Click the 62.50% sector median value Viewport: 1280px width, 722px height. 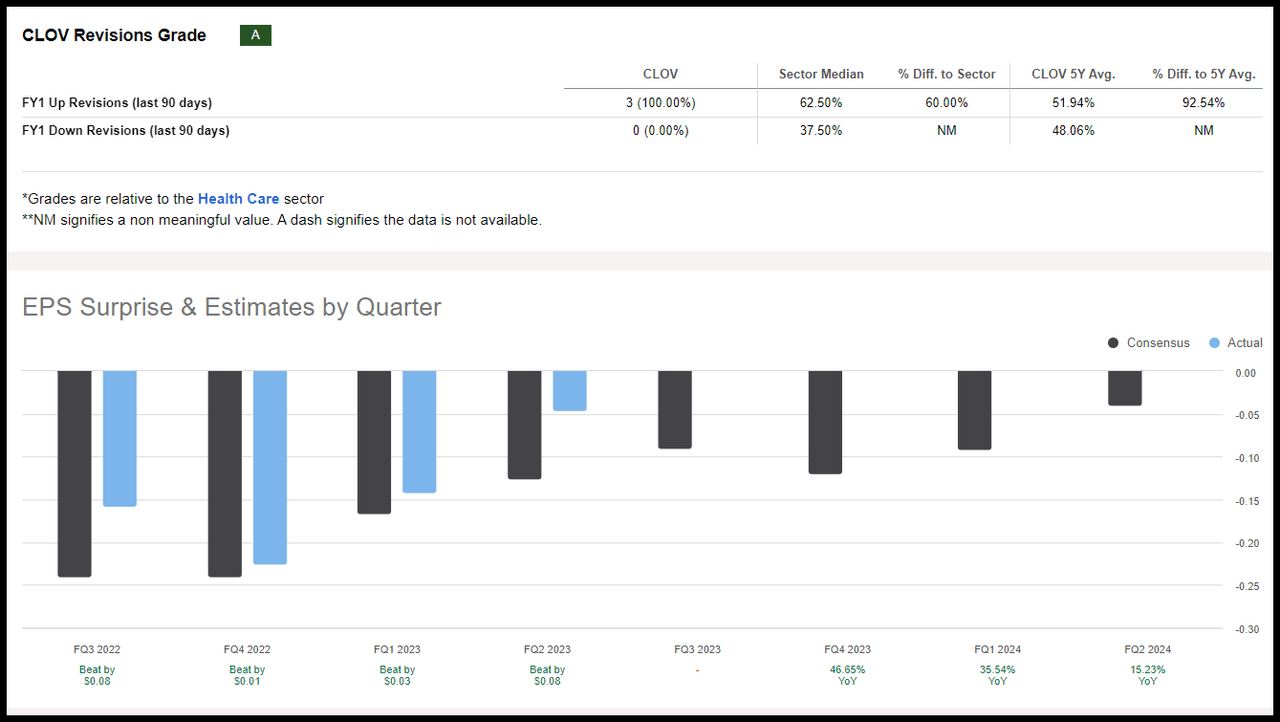821,102
